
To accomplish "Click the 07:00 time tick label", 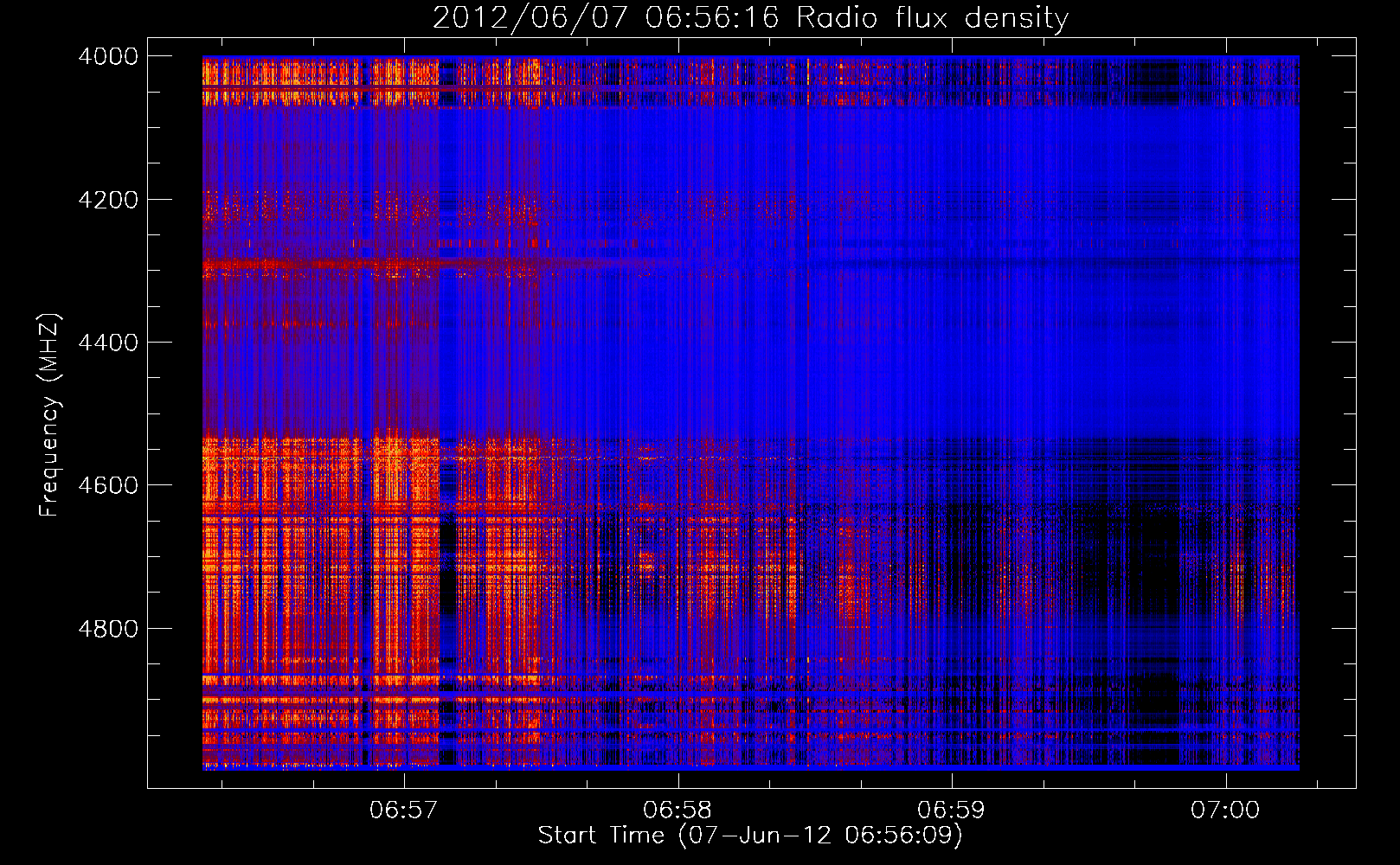I will coord(1225,810).
